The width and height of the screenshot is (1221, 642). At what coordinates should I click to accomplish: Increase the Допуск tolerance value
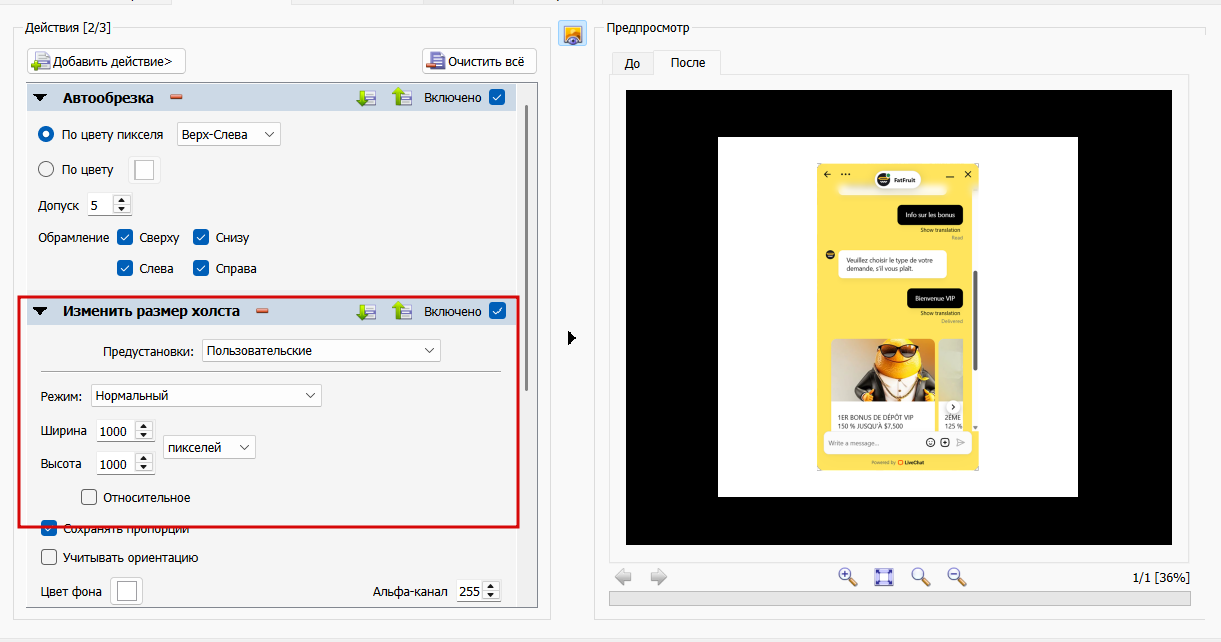click(x=122, y=200)
